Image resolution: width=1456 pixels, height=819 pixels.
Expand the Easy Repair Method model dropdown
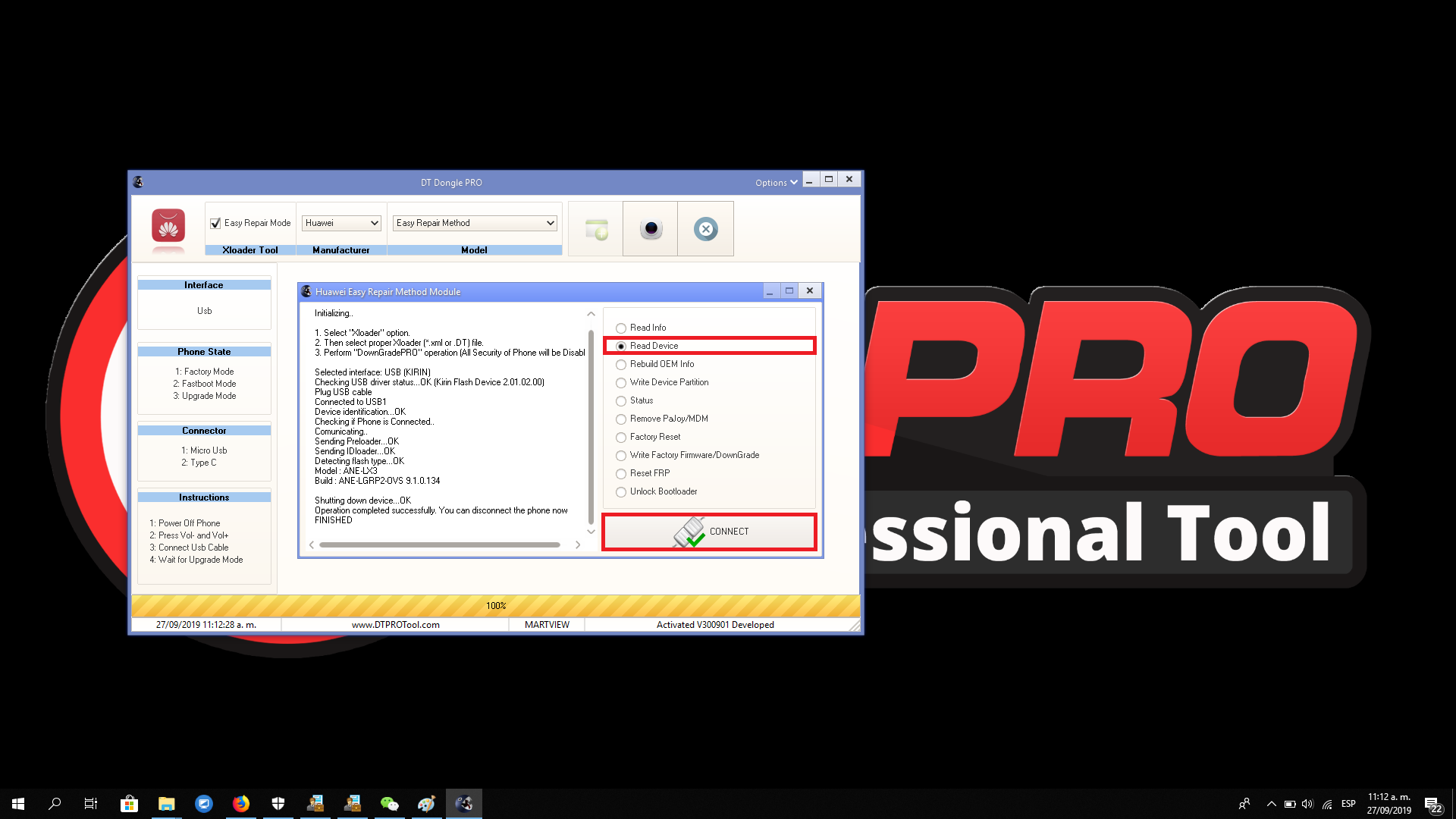click(x=475, y=223)
